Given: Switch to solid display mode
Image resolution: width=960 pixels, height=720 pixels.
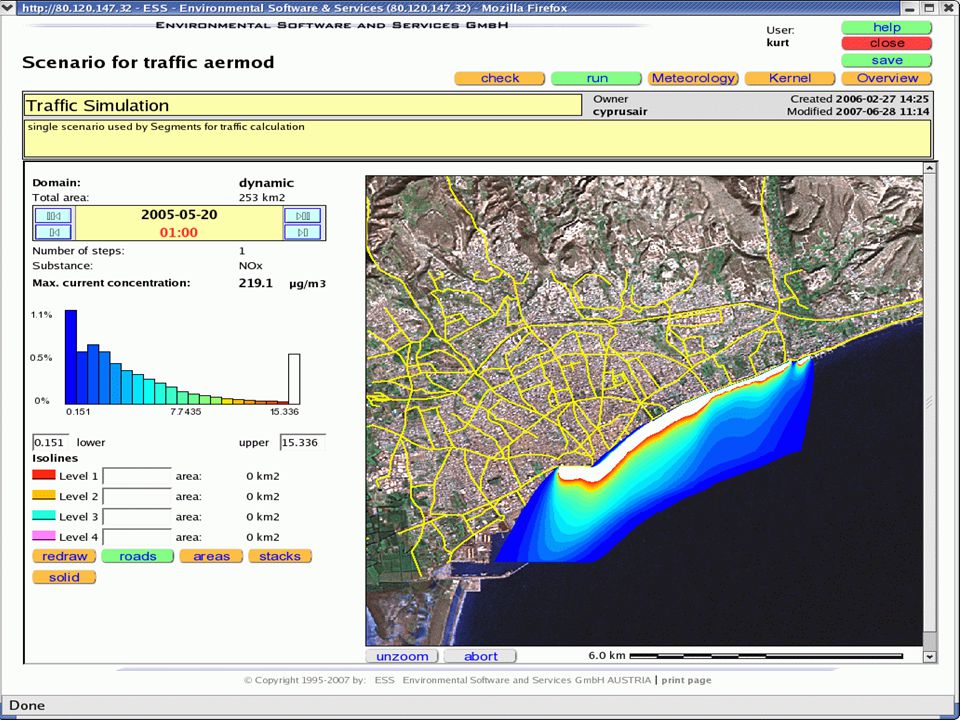Looking at the screenshot, I should coord(64,577).
